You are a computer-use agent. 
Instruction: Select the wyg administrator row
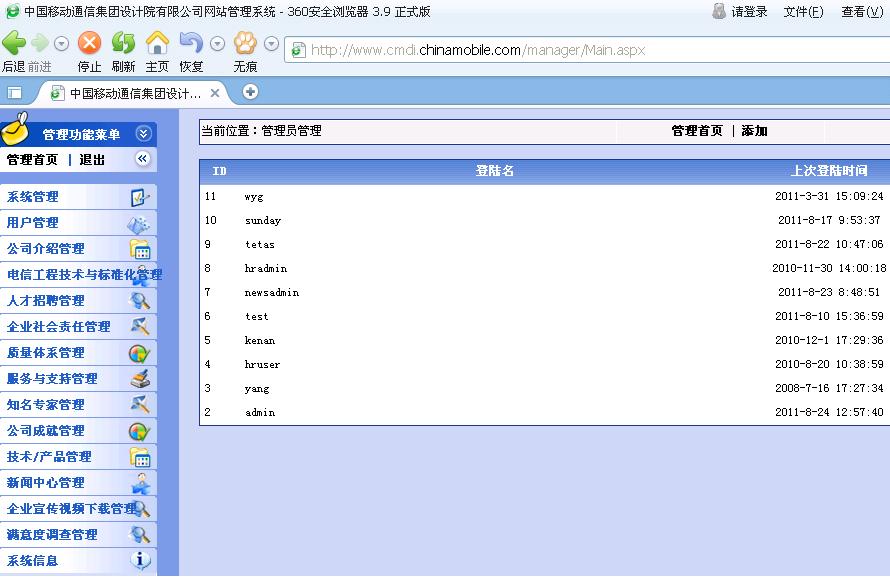[x=545, y=196]
